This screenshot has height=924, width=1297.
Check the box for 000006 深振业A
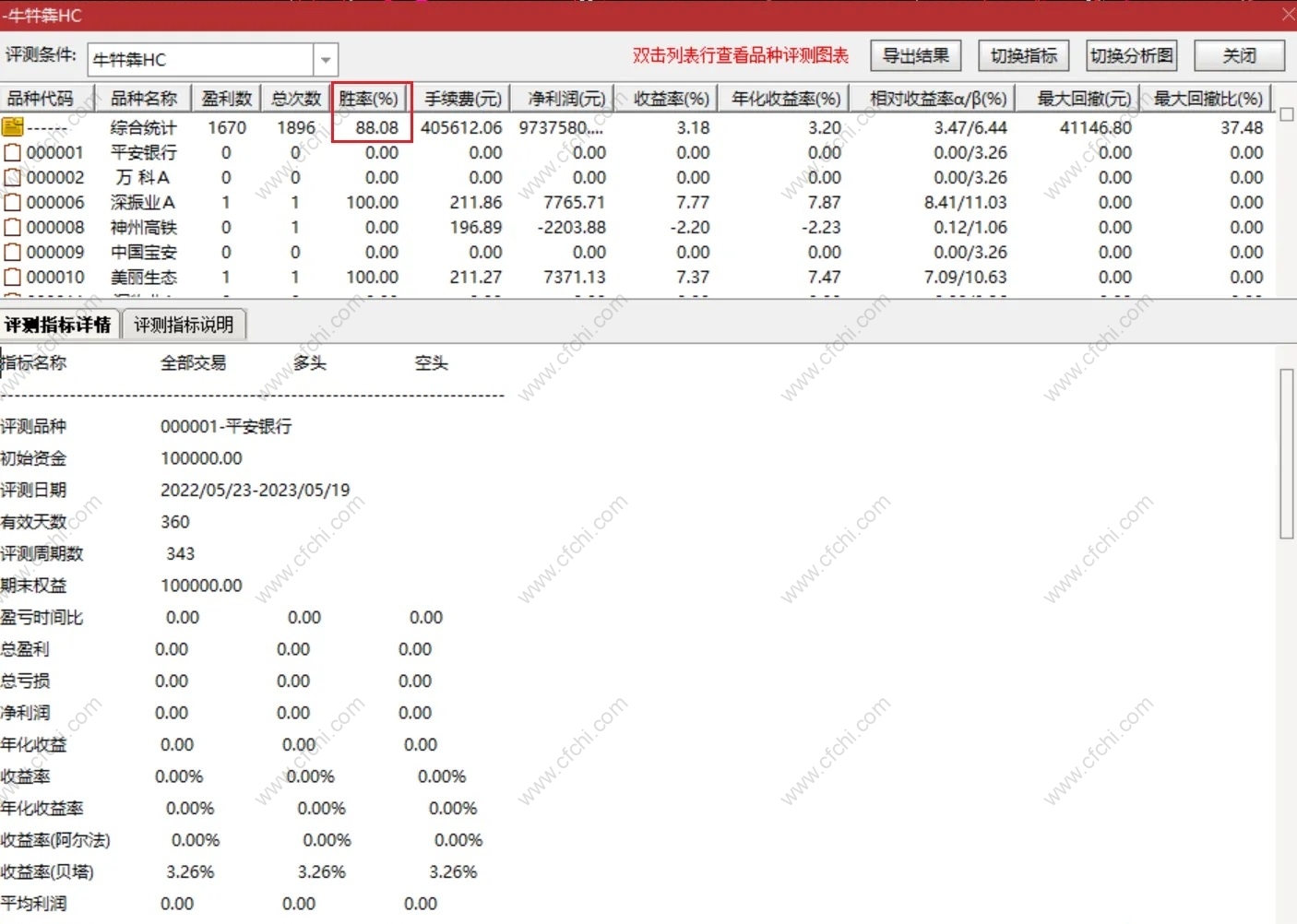tap(13, 202)
